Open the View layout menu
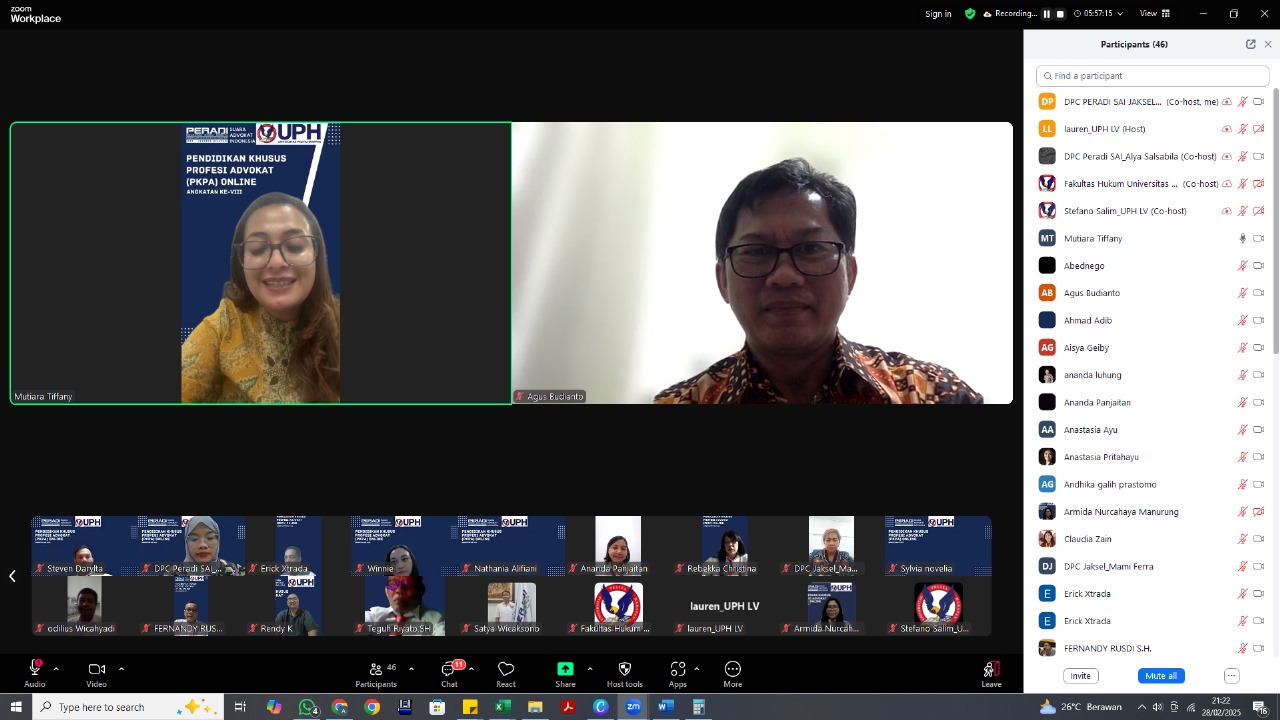Image resolution: width=1280 pixels, height=720 pixels. pyautogui.click(x=1155, y=14)
